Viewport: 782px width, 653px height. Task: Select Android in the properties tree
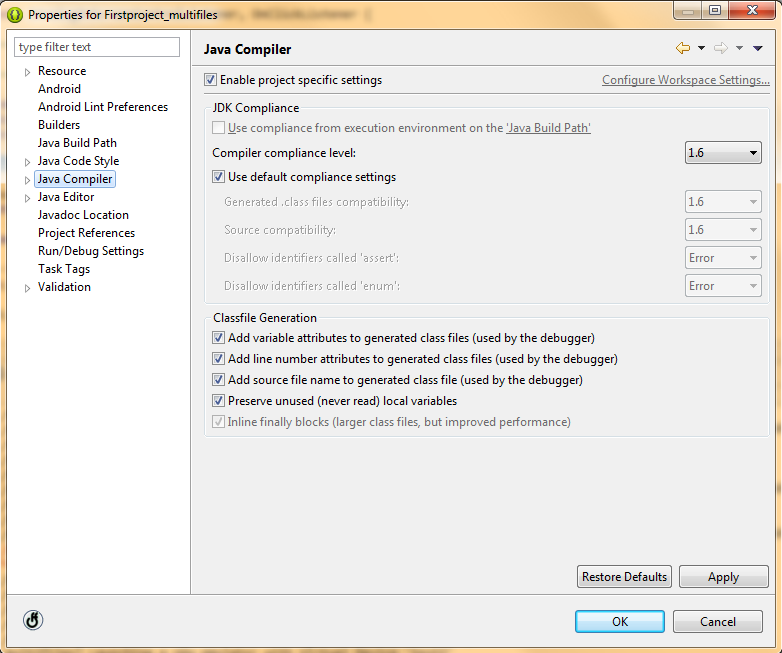pos(59,89)
